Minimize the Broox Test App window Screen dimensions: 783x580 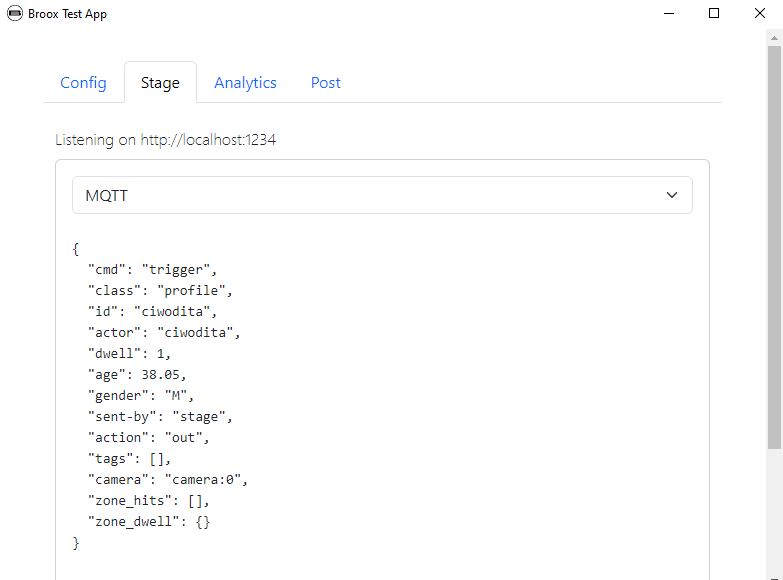pyautogui.click(x=669, y=13)
